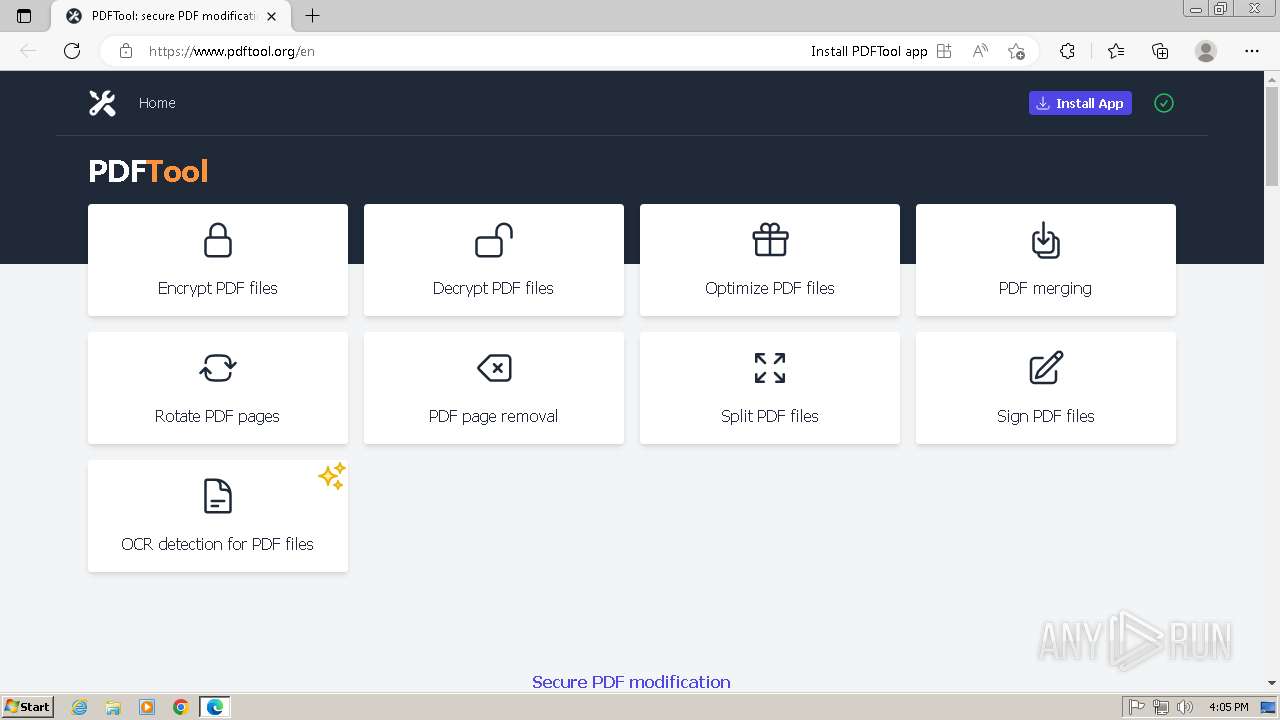Image resolution: width=1280 pixels, height=720 pixels.
Task: Open browser Collections
Action: tap(1160, 51)
